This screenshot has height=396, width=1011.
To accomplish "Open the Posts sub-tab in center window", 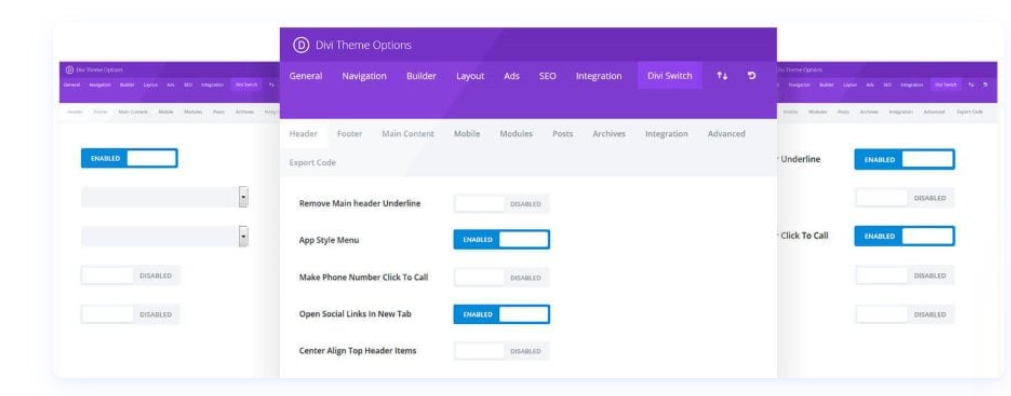I will (563, 134).
